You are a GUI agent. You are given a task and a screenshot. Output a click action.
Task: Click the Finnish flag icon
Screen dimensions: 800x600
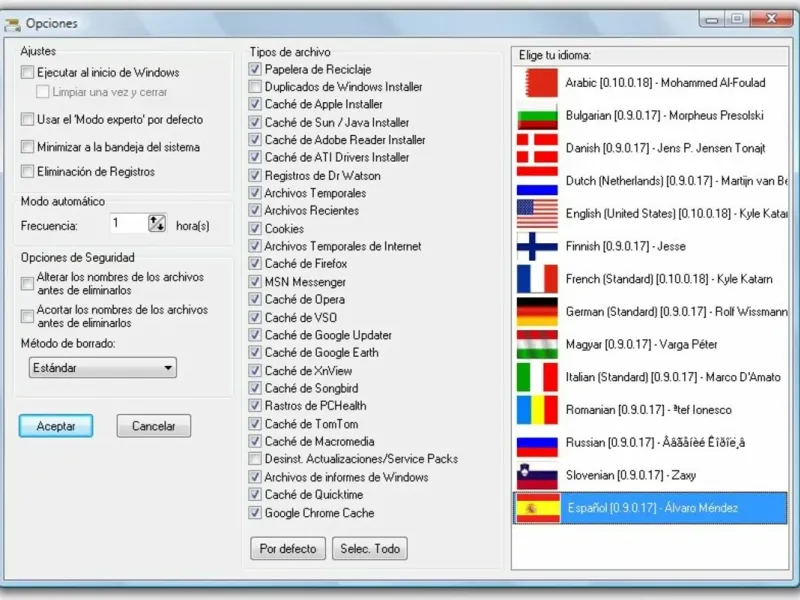pyautogui.click(x=537, y=246)
